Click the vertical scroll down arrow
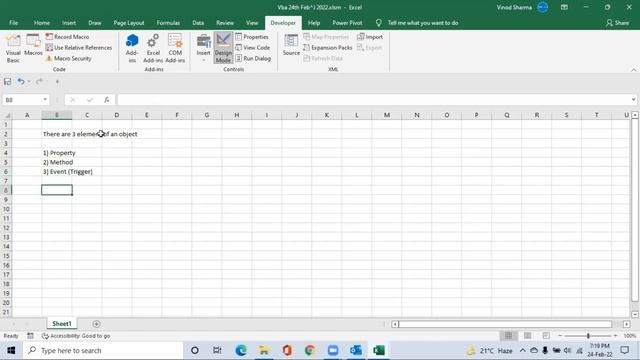 (635, 314)
